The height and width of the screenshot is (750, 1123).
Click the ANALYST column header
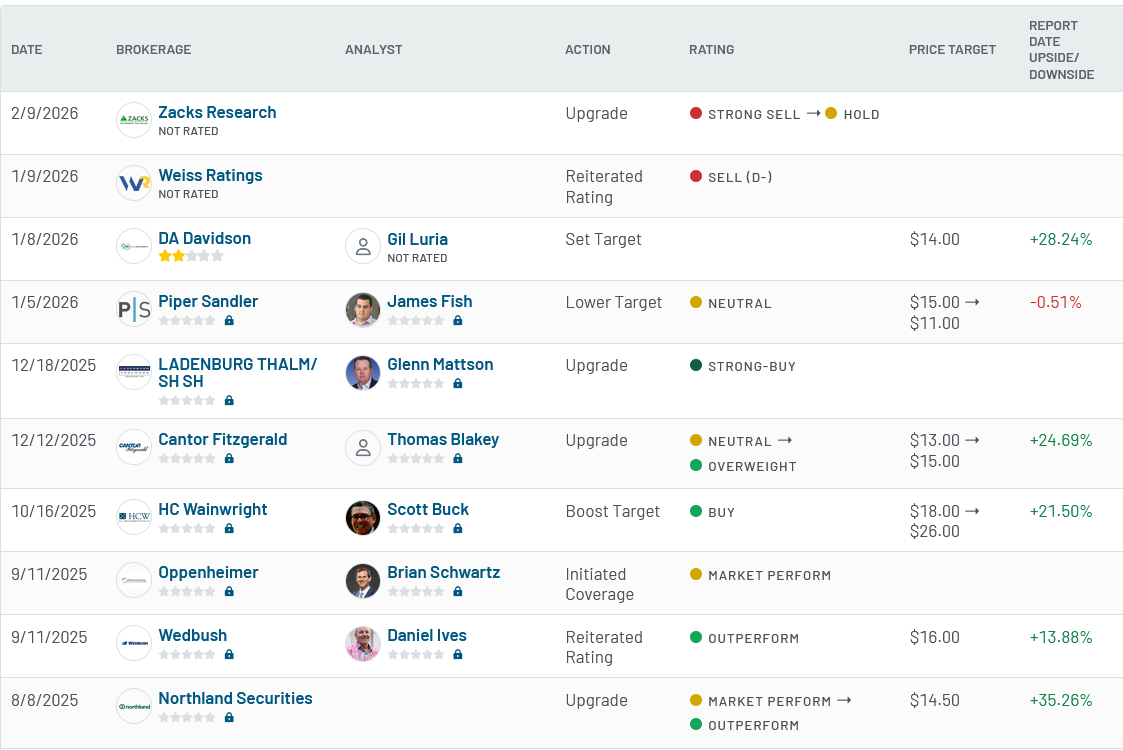(x=373, y=49)
